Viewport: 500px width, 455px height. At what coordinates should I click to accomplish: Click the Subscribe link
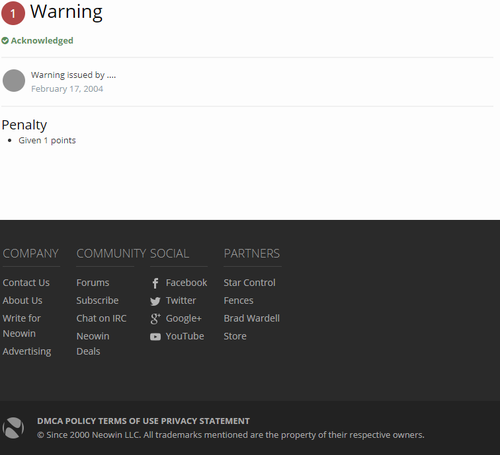97,300
